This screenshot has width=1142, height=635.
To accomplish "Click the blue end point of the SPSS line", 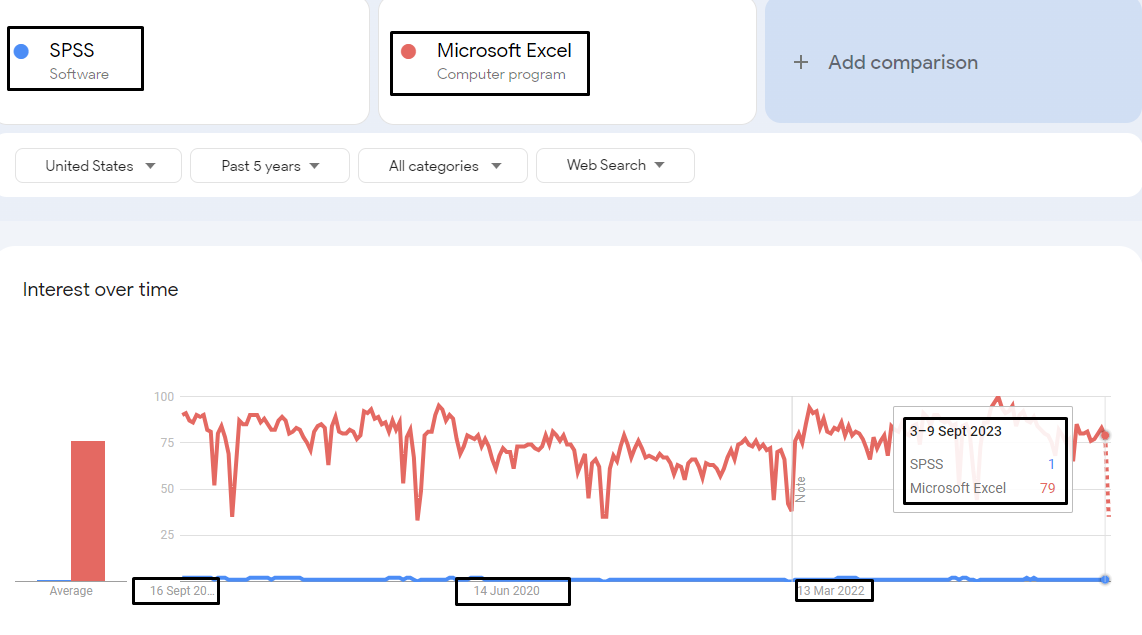I will point(1105,580).
